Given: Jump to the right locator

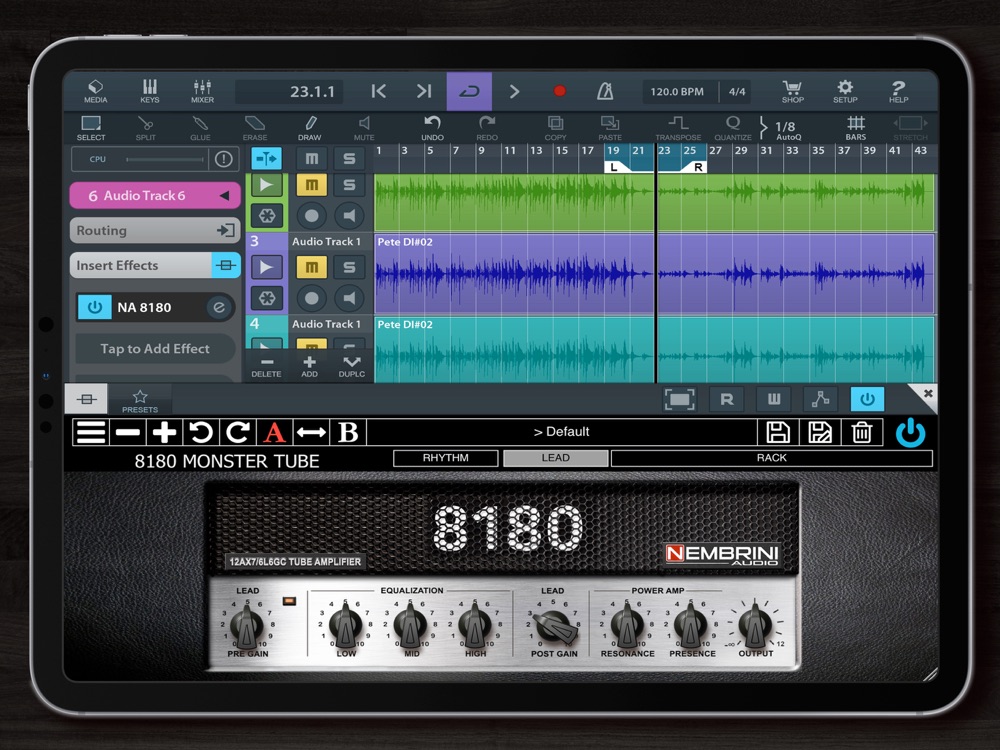Looking at the screenshot, I should tap(424, 91).
